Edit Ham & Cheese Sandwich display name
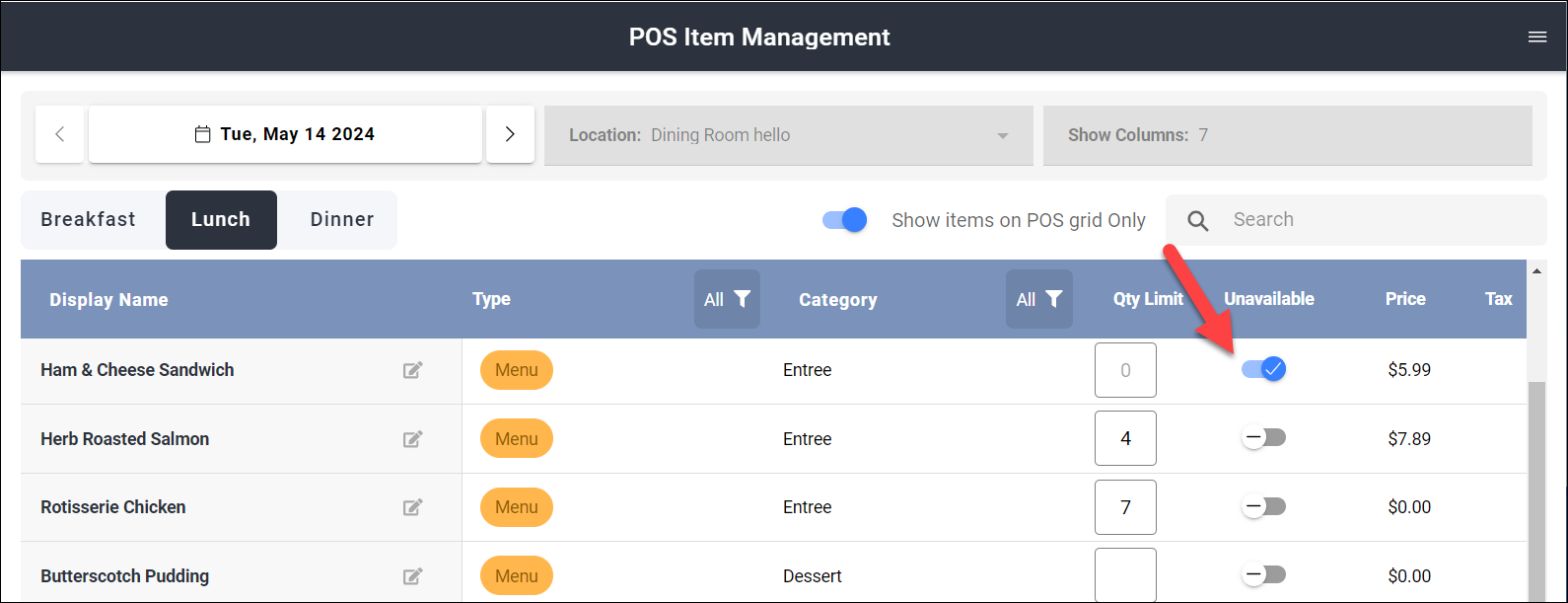The width and height of the screenshot is (1568, 603). tap(412, 370)
